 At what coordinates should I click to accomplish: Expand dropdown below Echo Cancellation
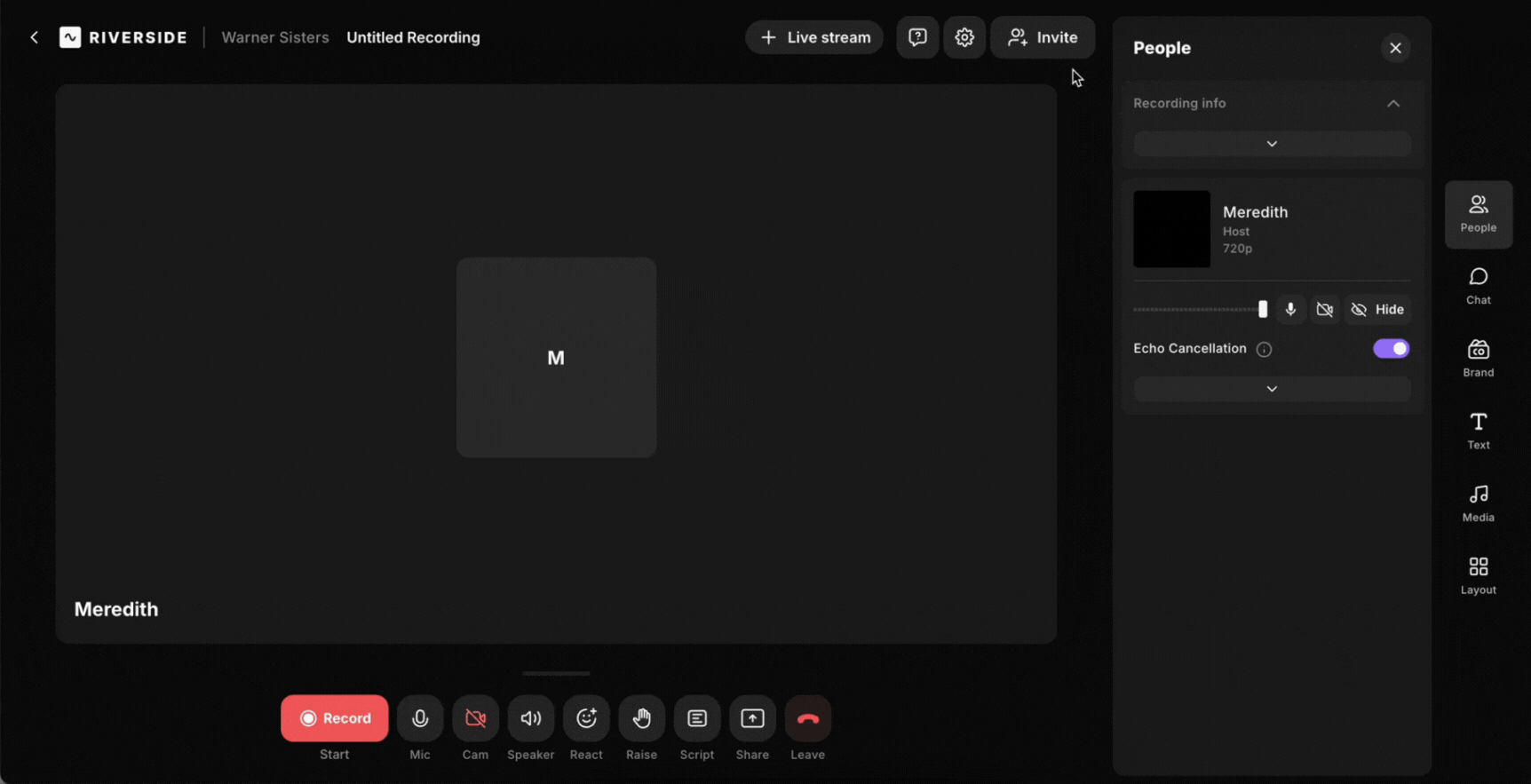pyautogui.click(x=1272, y=389)
